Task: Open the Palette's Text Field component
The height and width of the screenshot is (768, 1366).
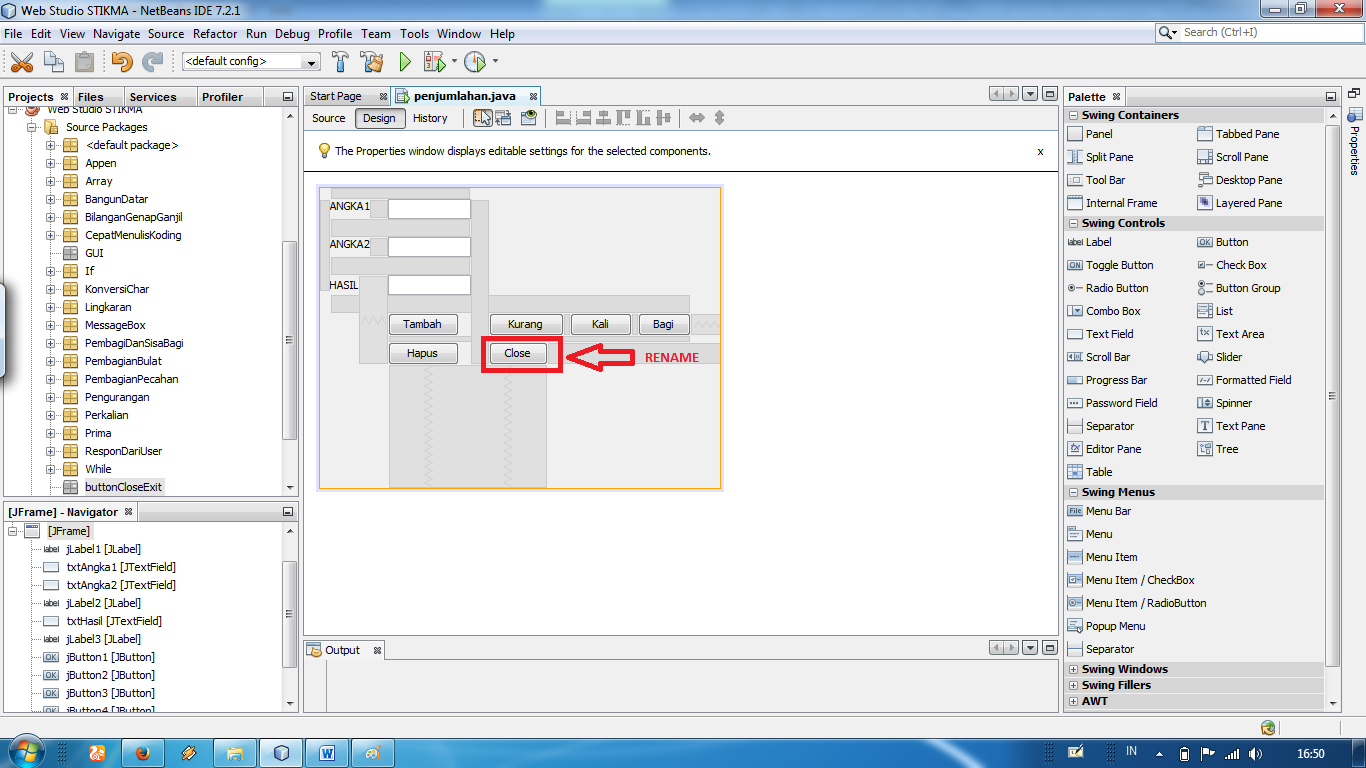Action: tap(1109, 334)
